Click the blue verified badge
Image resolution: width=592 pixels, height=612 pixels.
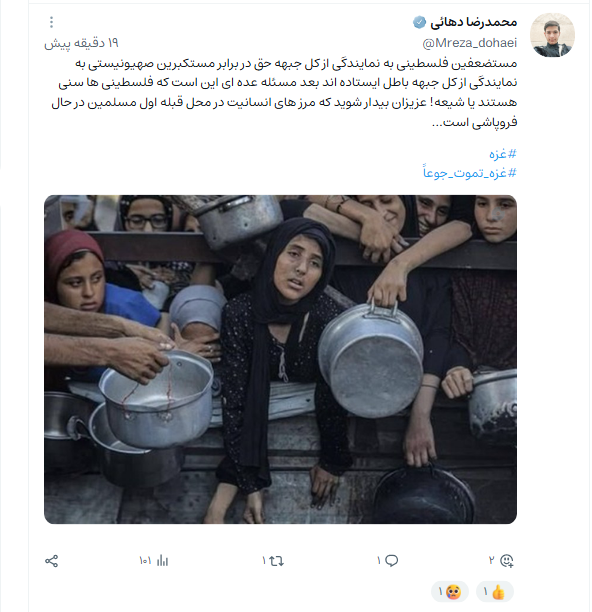(x=420, y=22)
